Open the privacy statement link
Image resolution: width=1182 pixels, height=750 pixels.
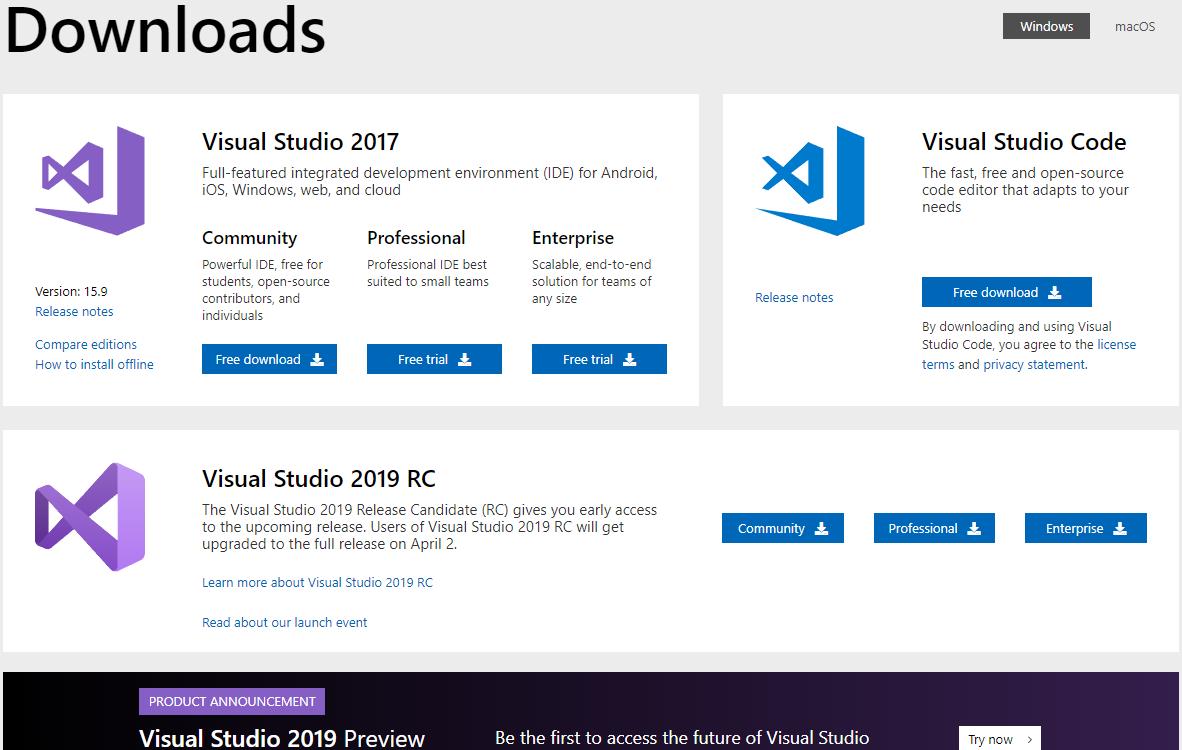[x=1033, y=365]
